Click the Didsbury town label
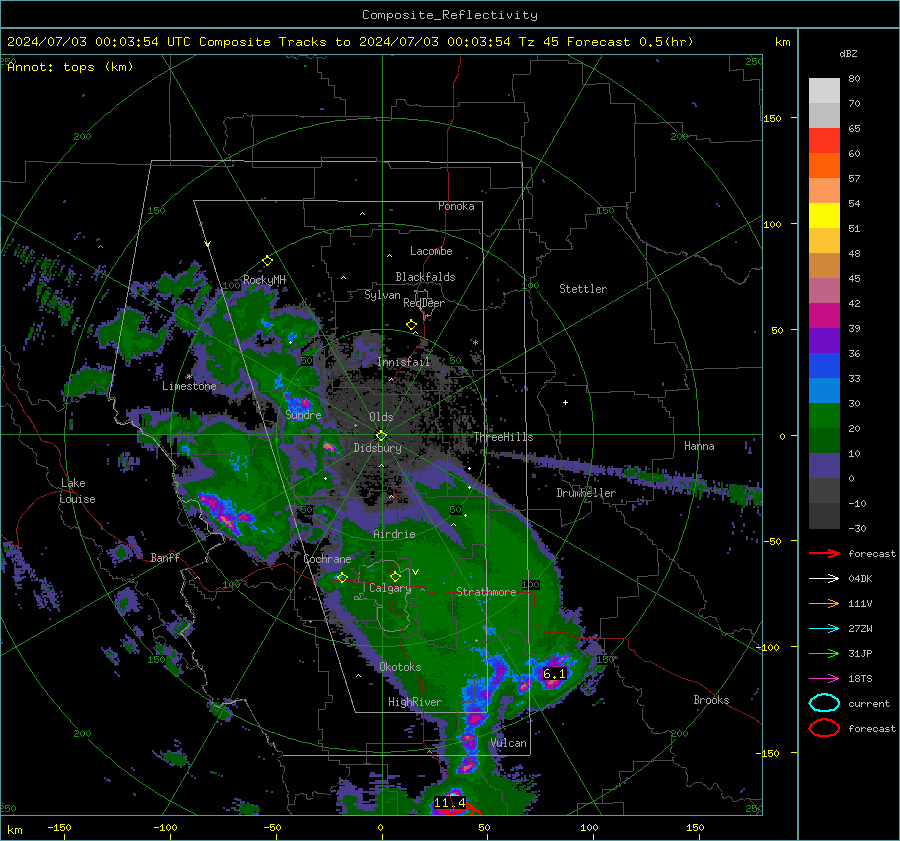This screenshot has width=900, height=841. pyautogui.click(x=377, y=448)
